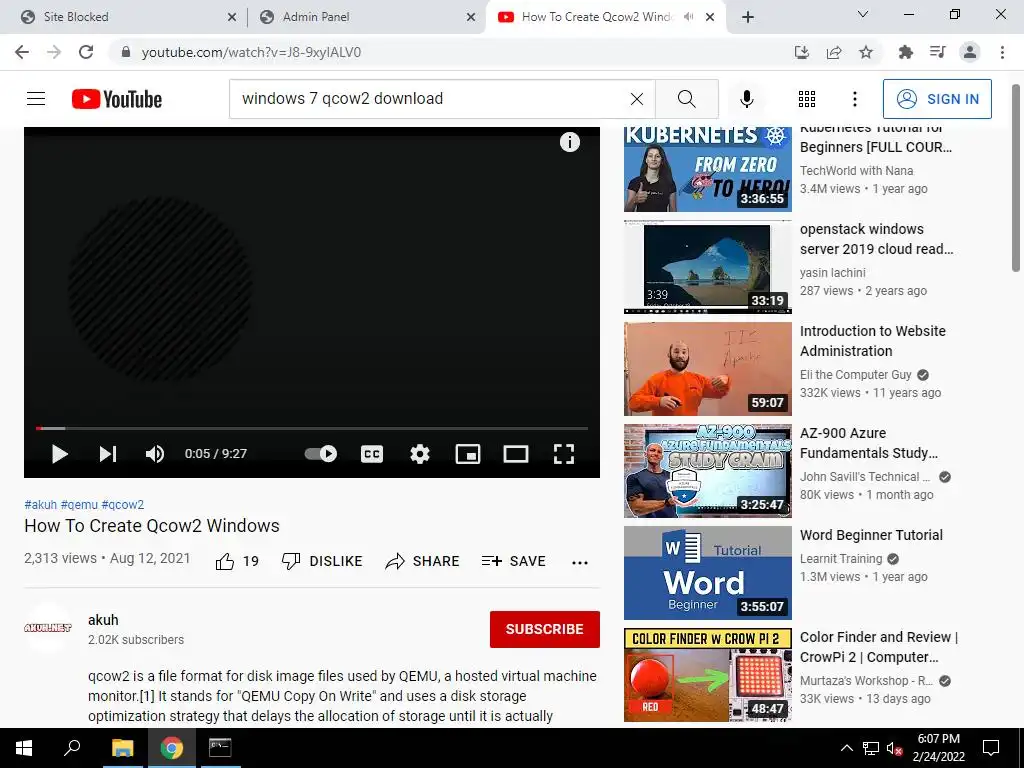Mute the video volume
This screenshot has height=768, width=1024.
tap(155, 454)
